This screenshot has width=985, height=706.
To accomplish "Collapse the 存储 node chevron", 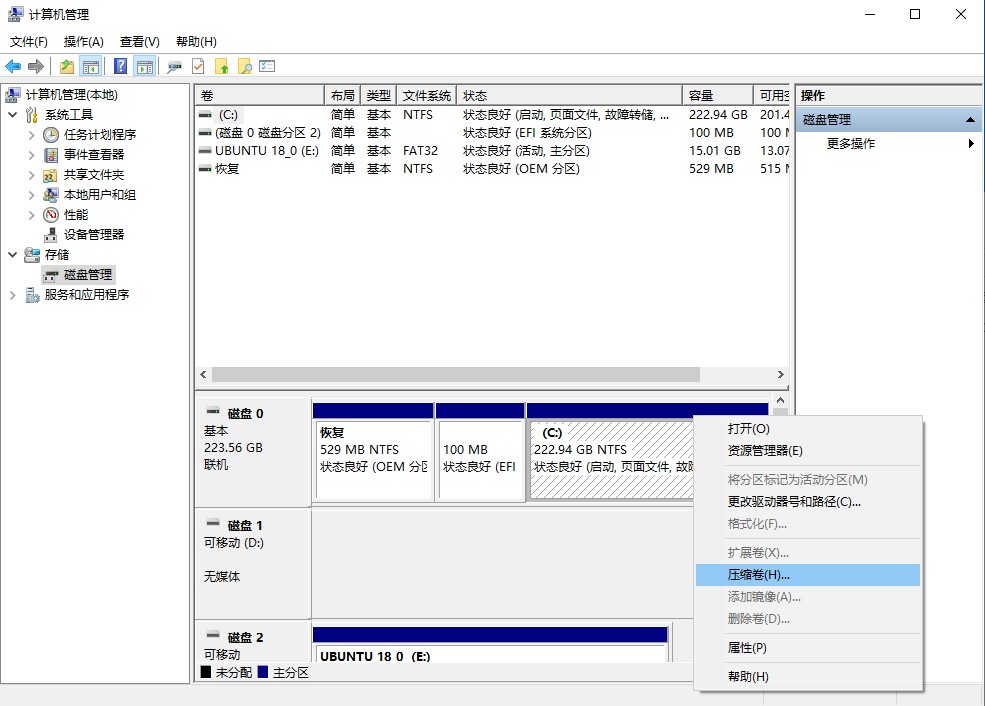I will point(13,255).
